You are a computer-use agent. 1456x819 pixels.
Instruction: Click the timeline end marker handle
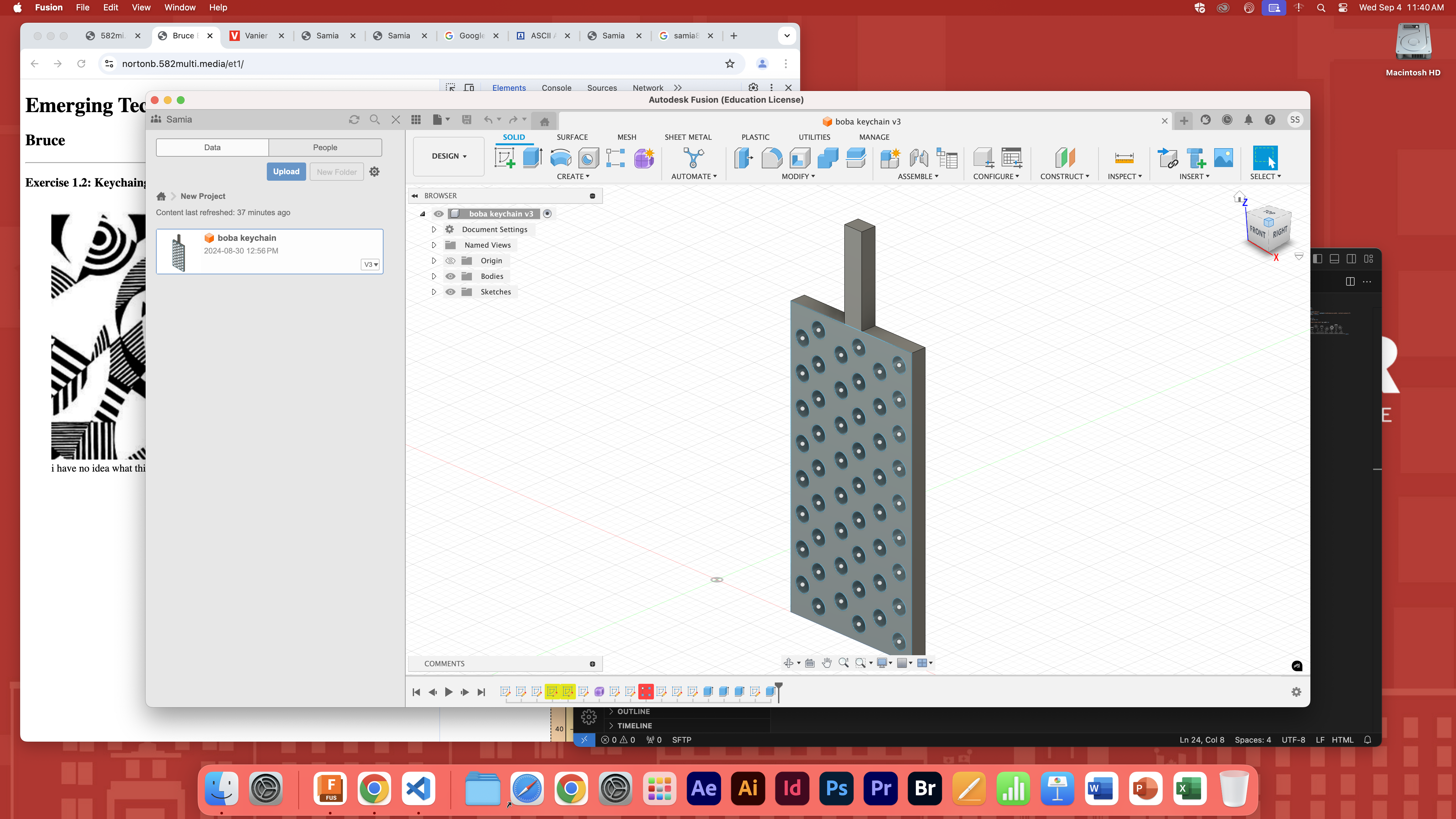[778, 687]
